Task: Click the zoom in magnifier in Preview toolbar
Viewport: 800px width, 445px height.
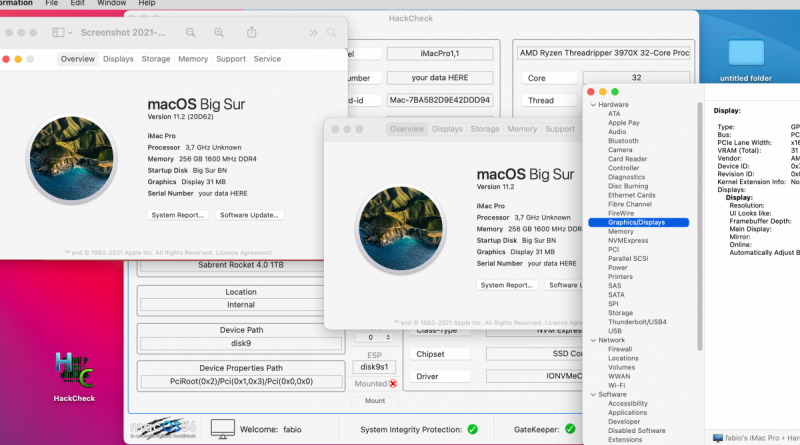Action: tap(219, 33)
